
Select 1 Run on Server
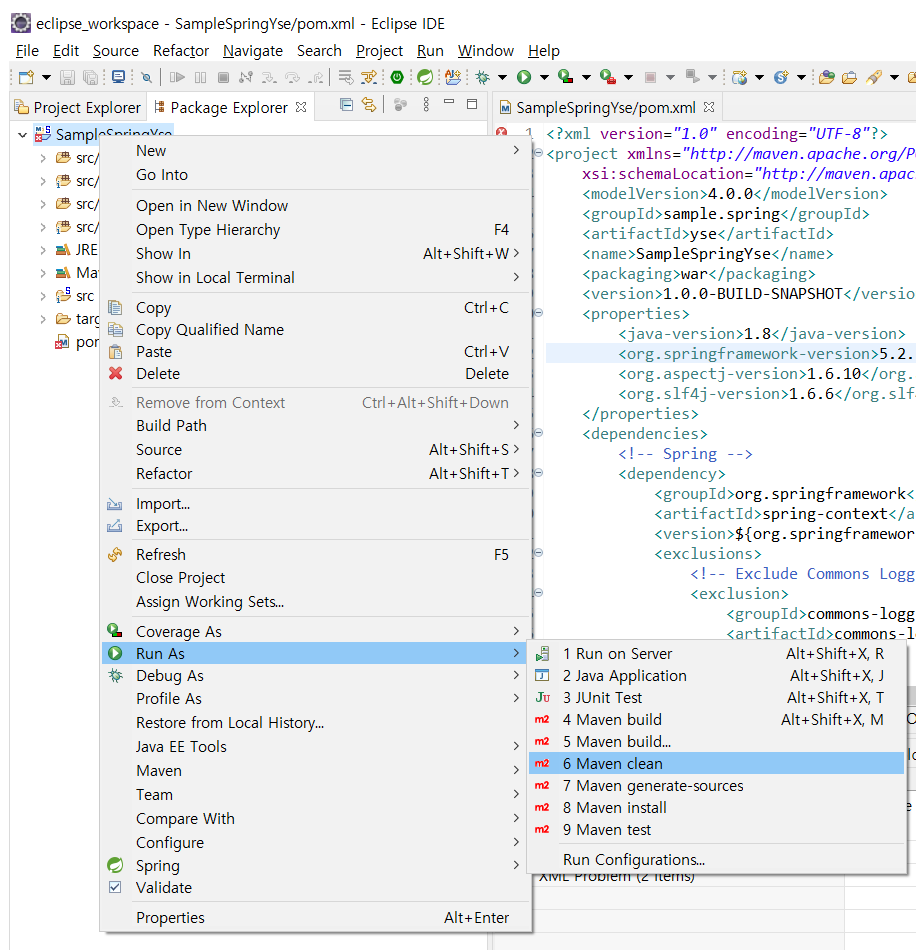(x=717, y=654)
